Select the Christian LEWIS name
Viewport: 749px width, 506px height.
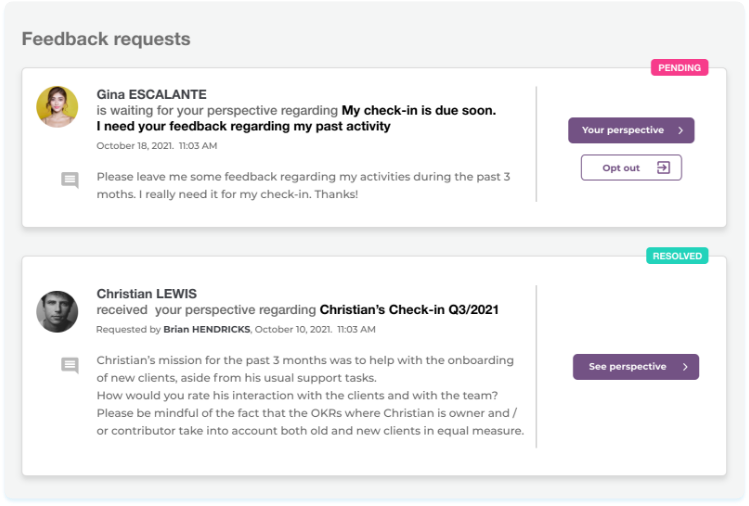pos(146,294)
